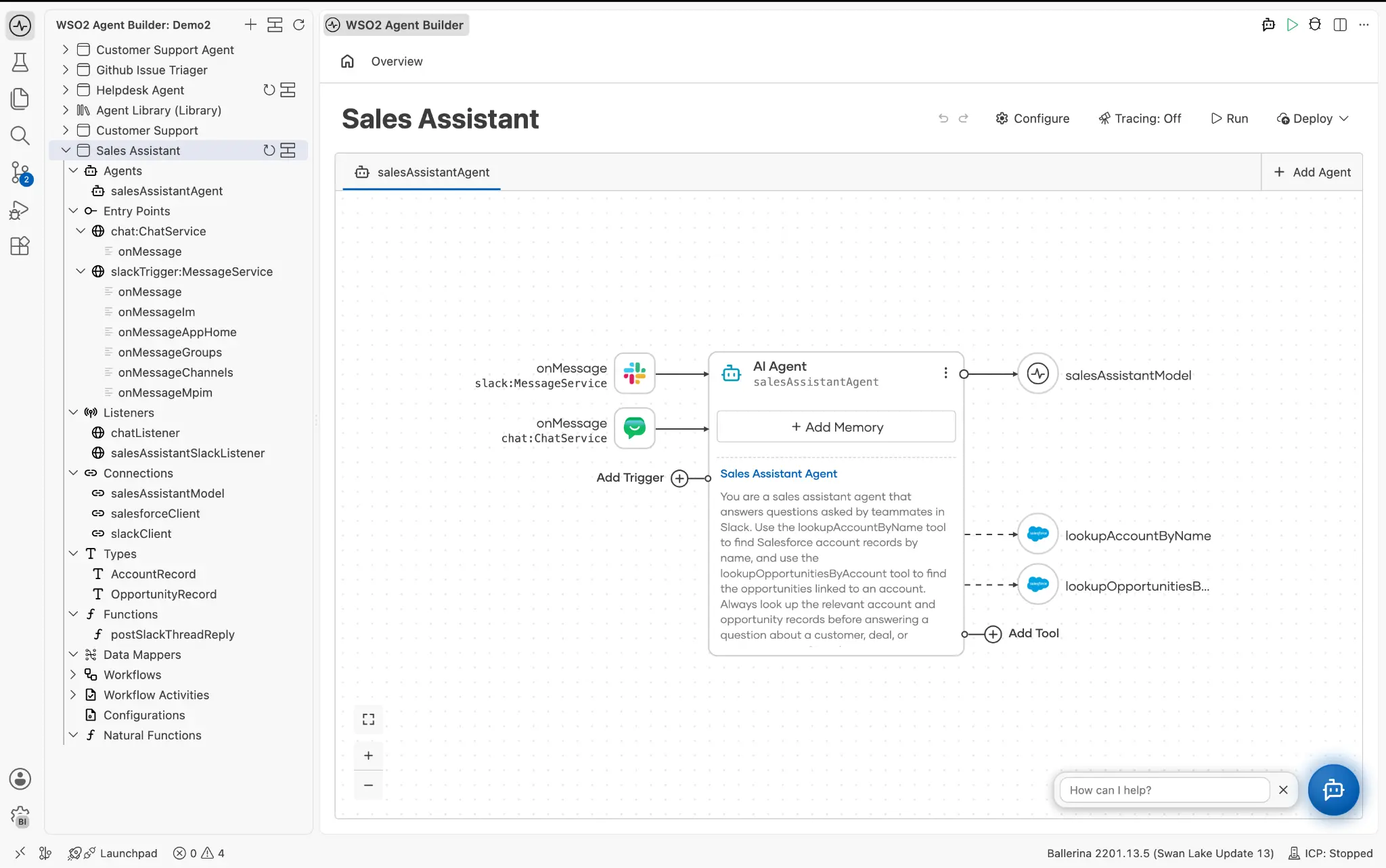Expand the Workflows tree section
The image size is (1386, 868).
(73, 675)
